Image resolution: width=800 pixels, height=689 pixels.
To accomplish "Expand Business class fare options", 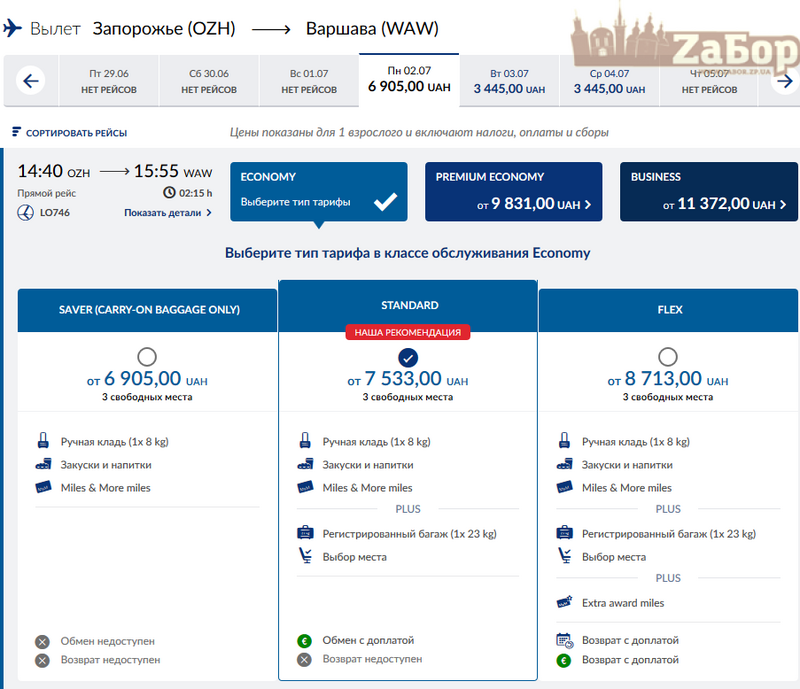I will [x=709, y=191].
